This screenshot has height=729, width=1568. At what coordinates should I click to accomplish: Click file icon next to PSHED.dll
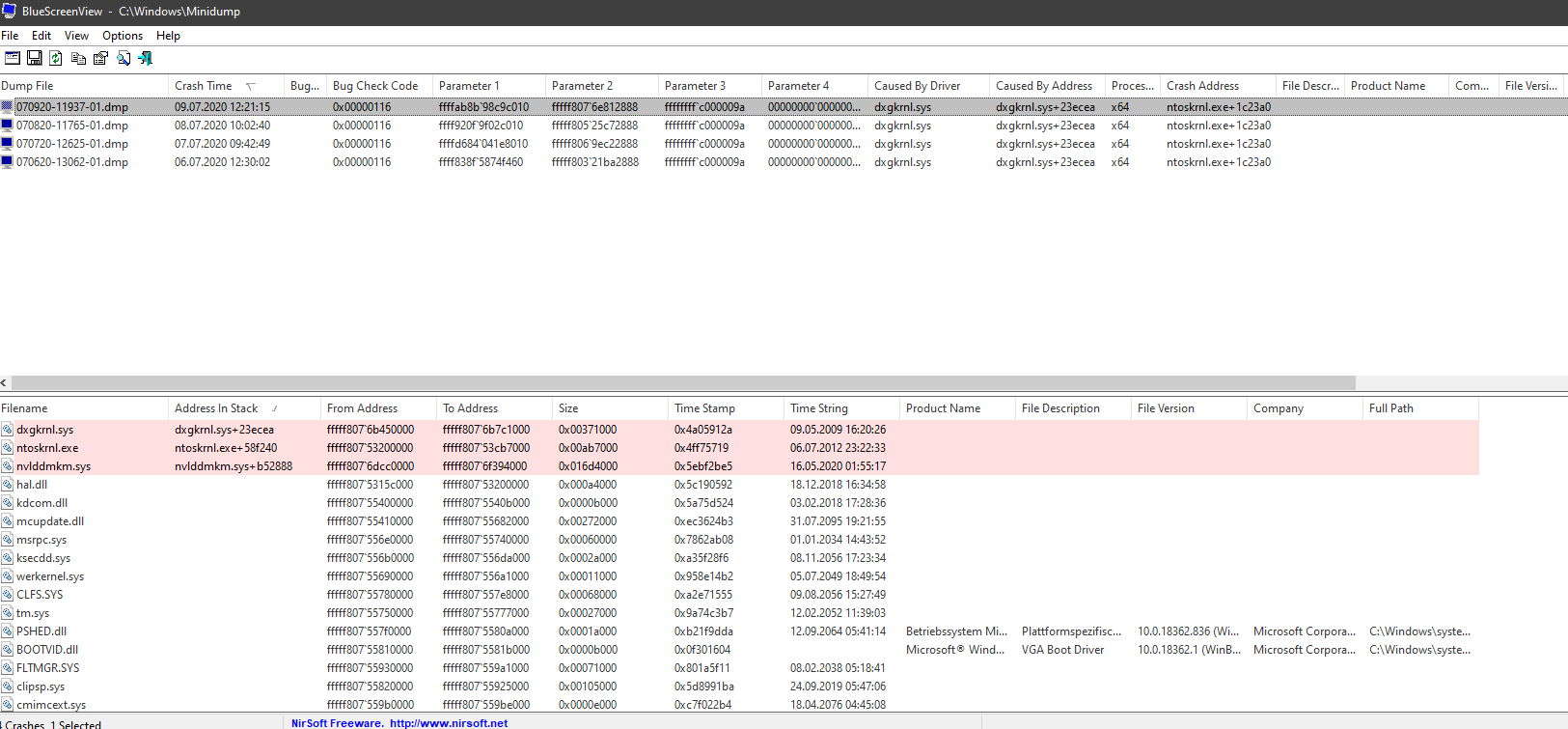(7, 631)
